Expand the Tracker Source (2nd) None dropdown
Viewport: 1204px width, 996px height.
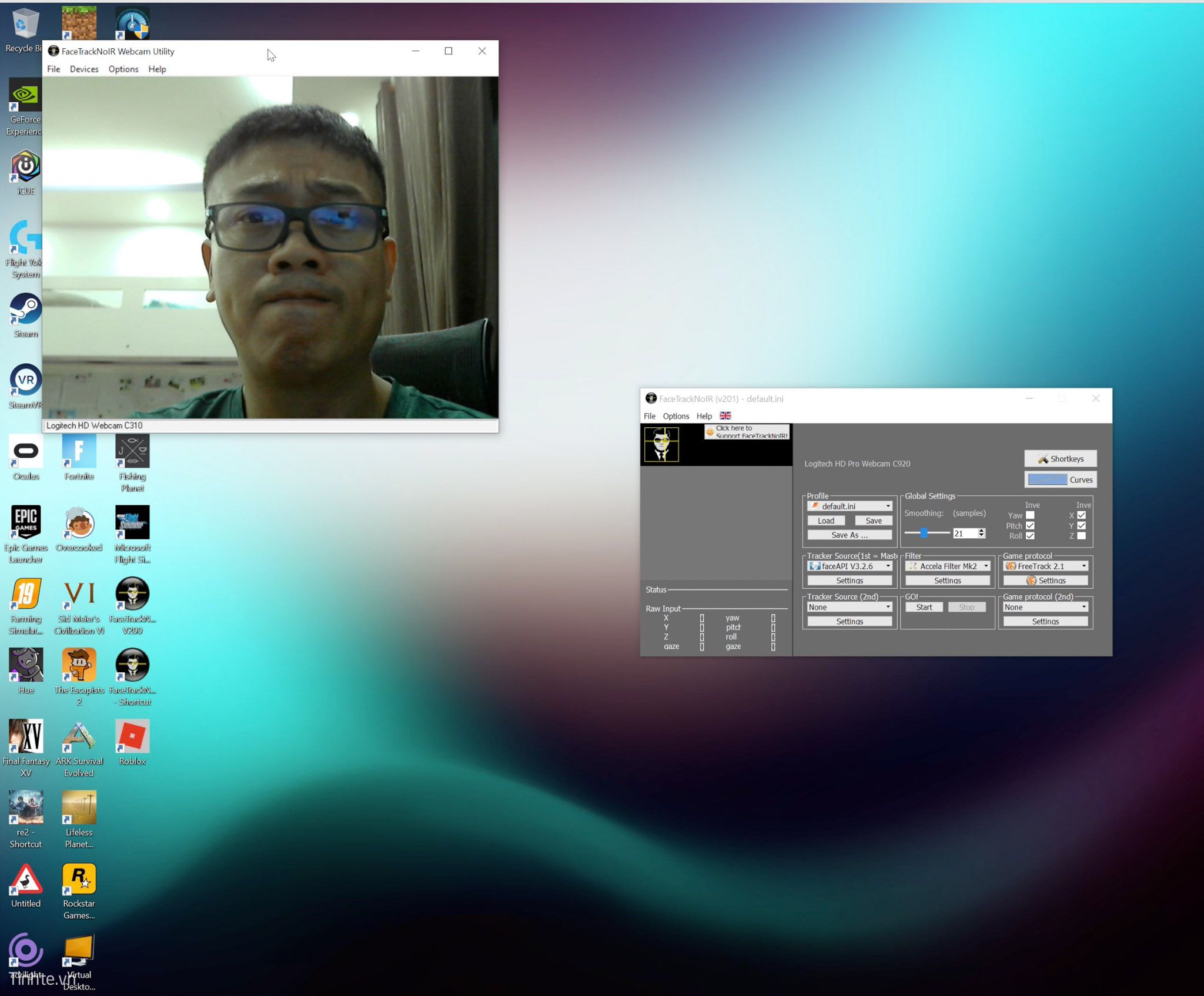[x=850, y=607]
